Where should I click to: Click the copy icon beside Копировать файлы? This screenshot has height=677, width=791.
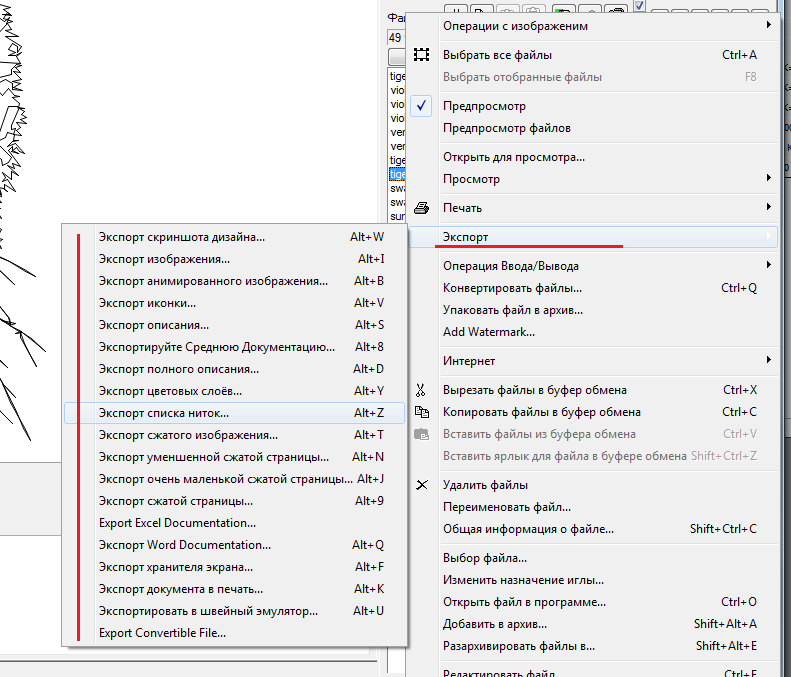(421, 412)
